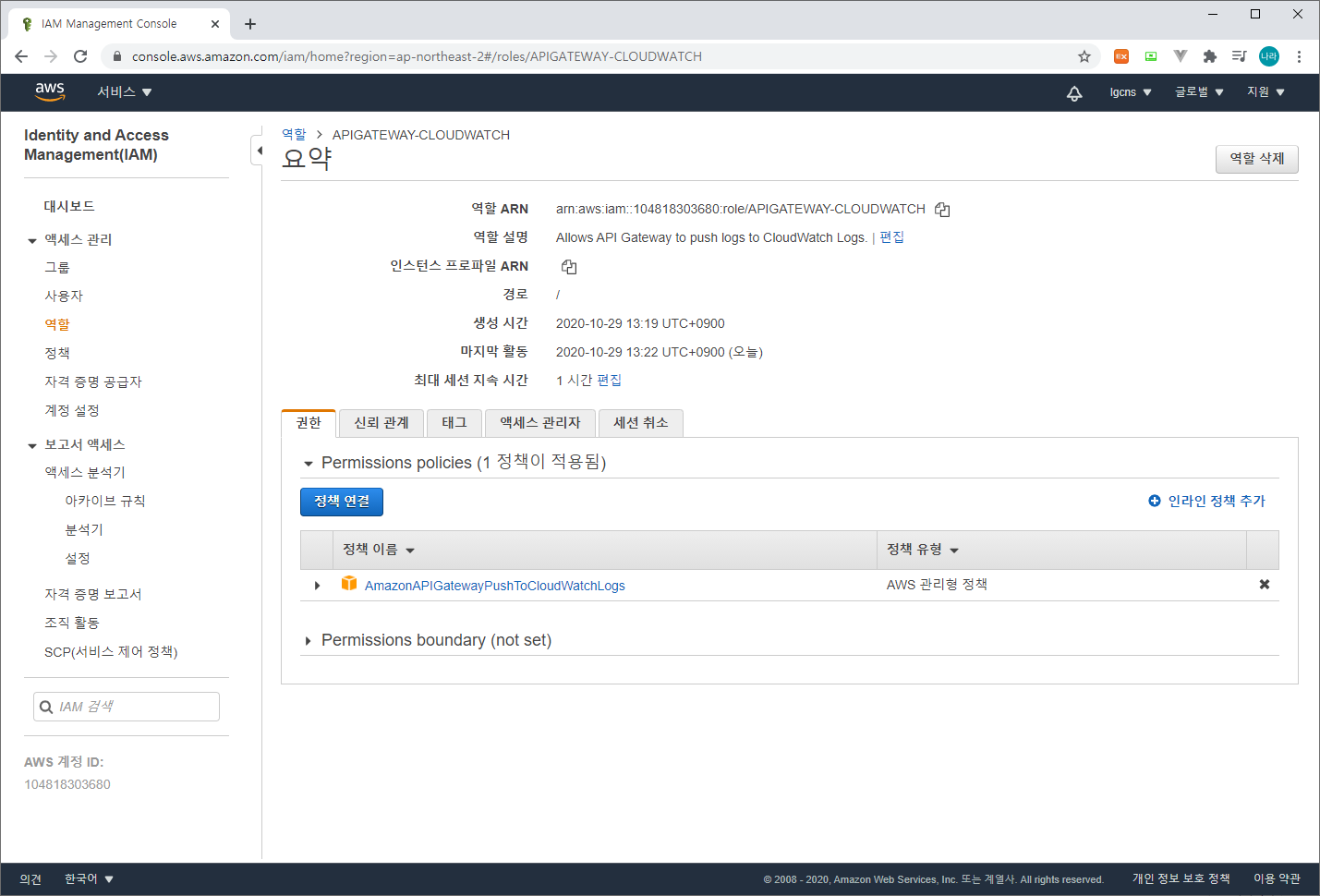Viewport: 1320px width, 896px height.
Task: Open the 의견 feedback link
Action: pyautogui.click(x=30, y=879)
